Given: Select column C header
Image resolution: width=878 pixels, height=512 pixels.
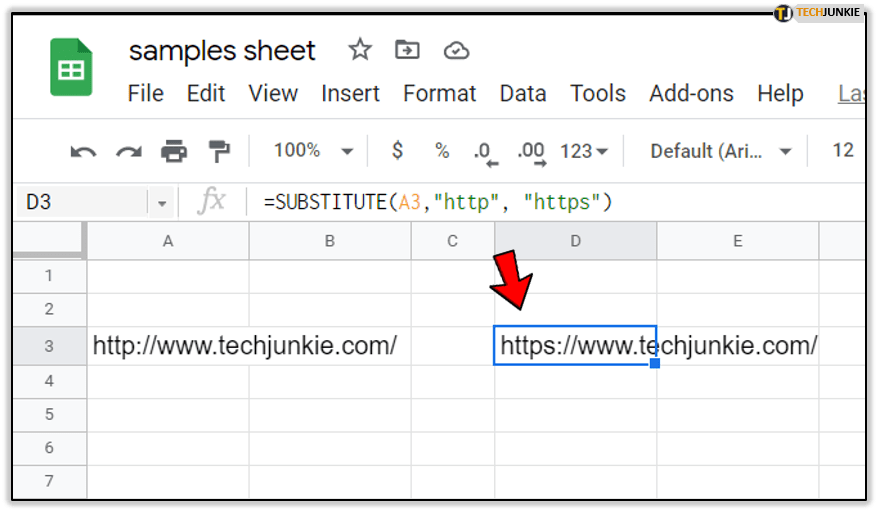Looking at the screenshot, I should click(x=452, y=241).
